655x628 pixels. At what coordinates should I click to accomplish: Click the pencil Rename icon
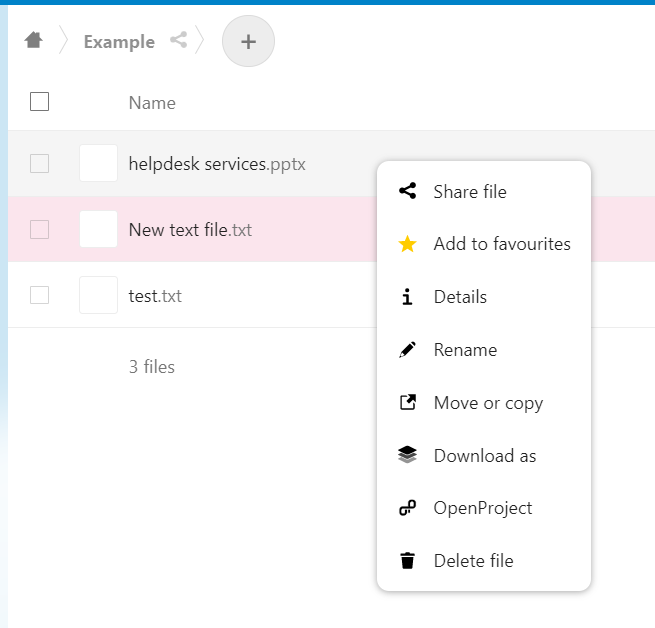pos(407,350)
